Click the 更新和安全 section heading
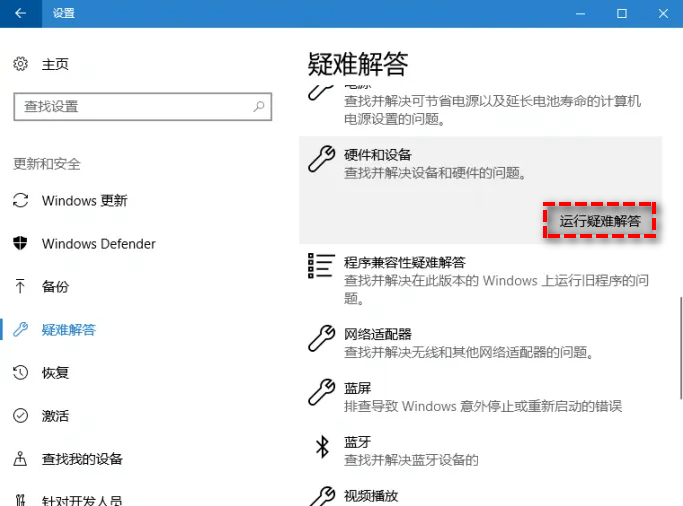The height and width of the screenshot is (506, 683). 47,164
